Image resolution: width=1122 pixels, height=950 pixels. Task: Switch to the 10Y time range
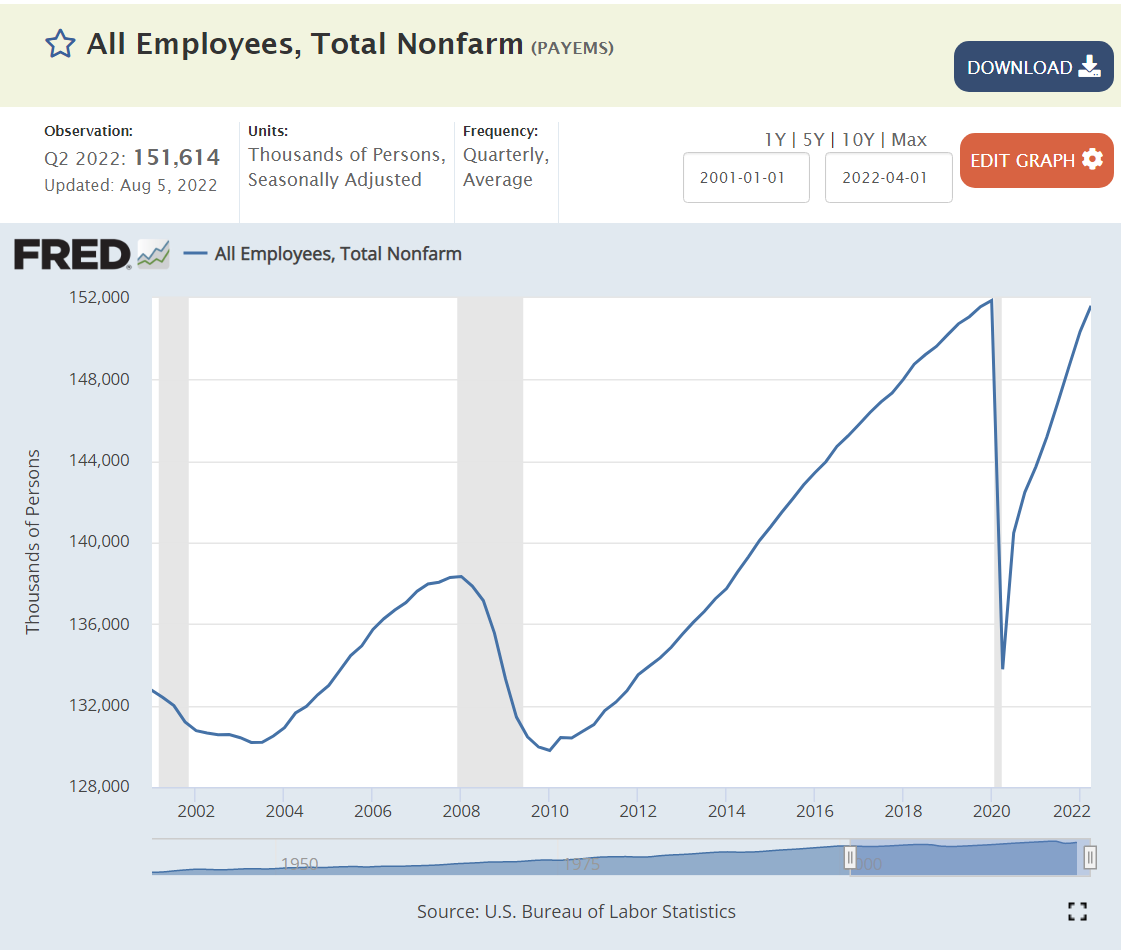point(858,140)
